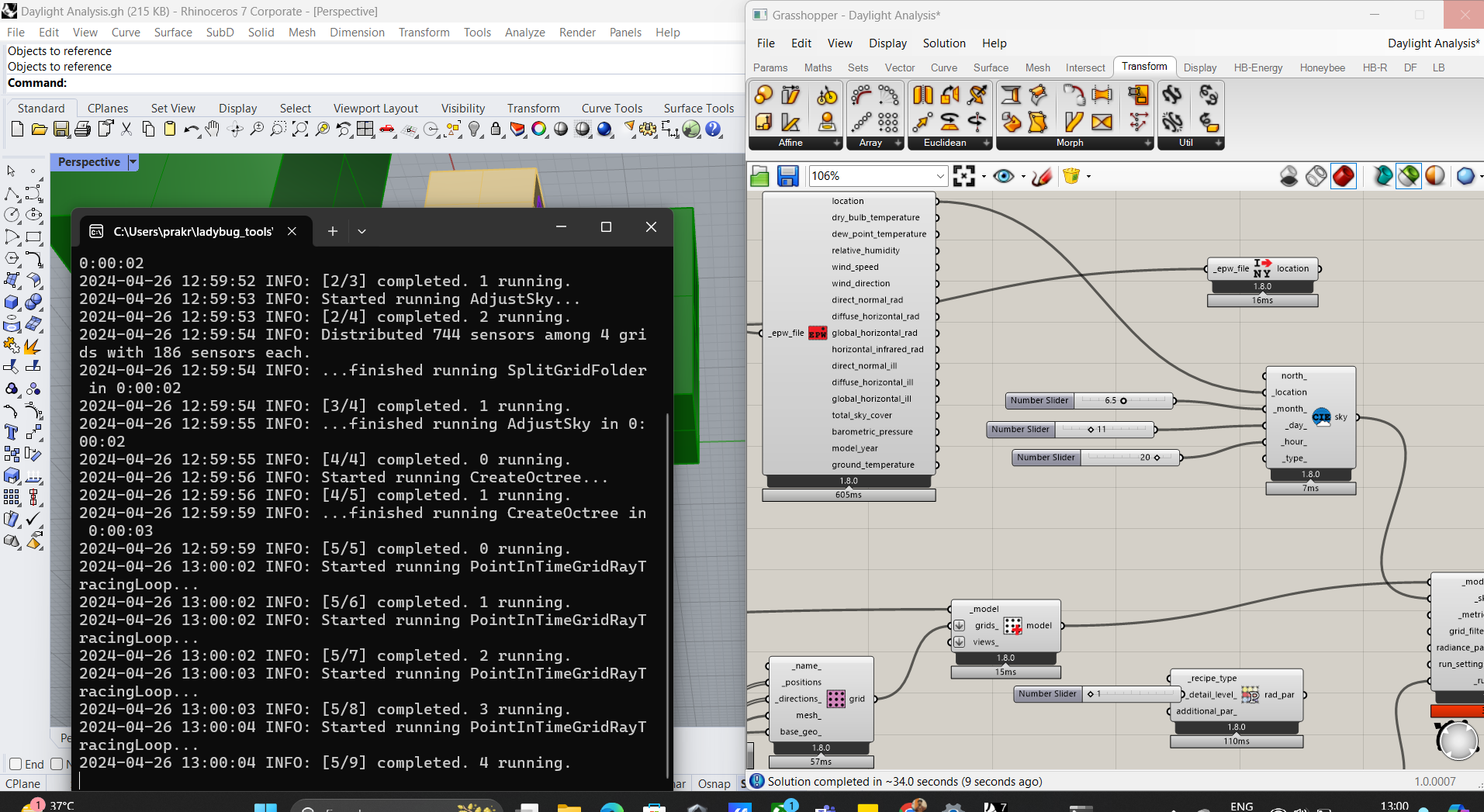Open a file from the Grasshopper canvas toolbar
This screenshot has height=812, width=1484.
(759, 176)
